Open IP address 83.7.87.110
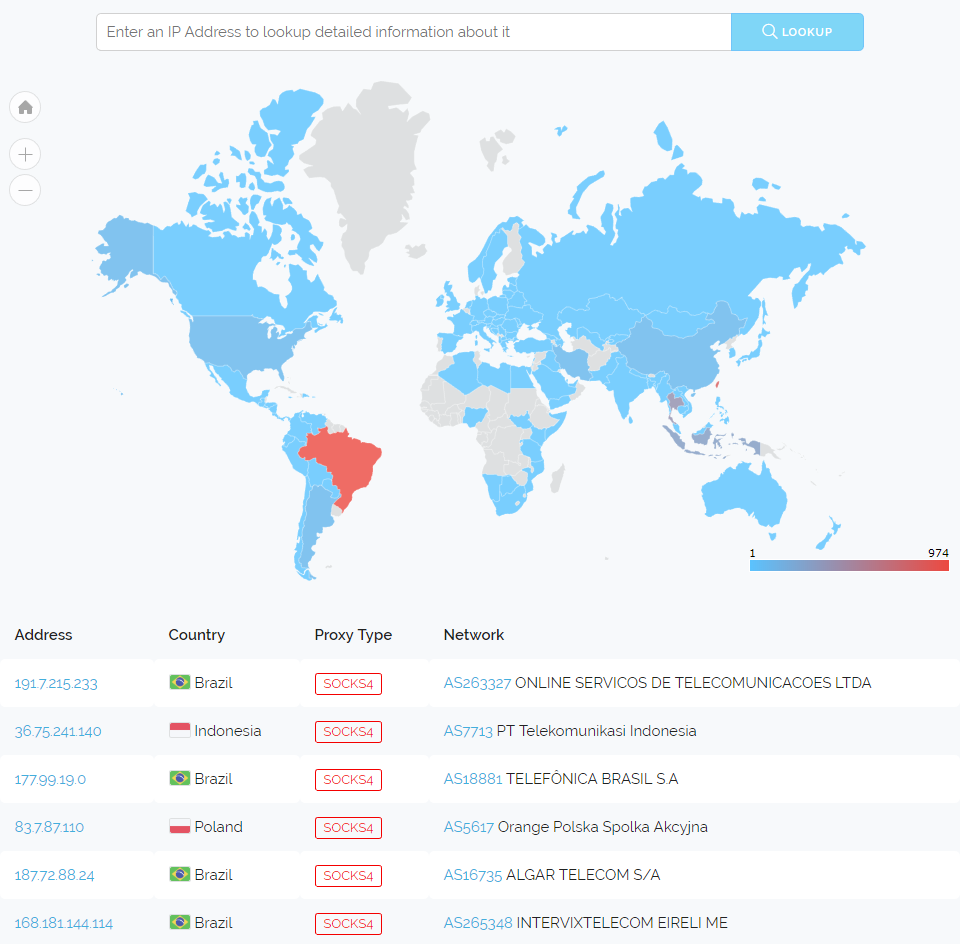Image resolution: width=960 pixels, height=944 pixels. click(49, 827)
